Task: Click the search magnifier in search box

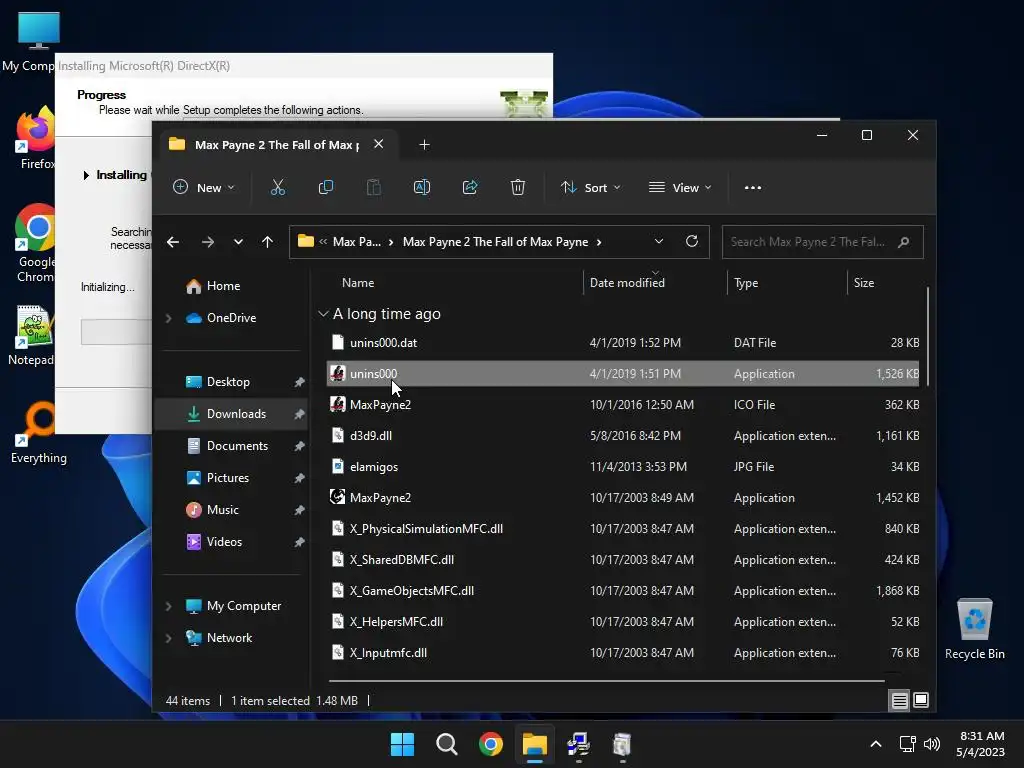Action: click(x=904, y=242)
